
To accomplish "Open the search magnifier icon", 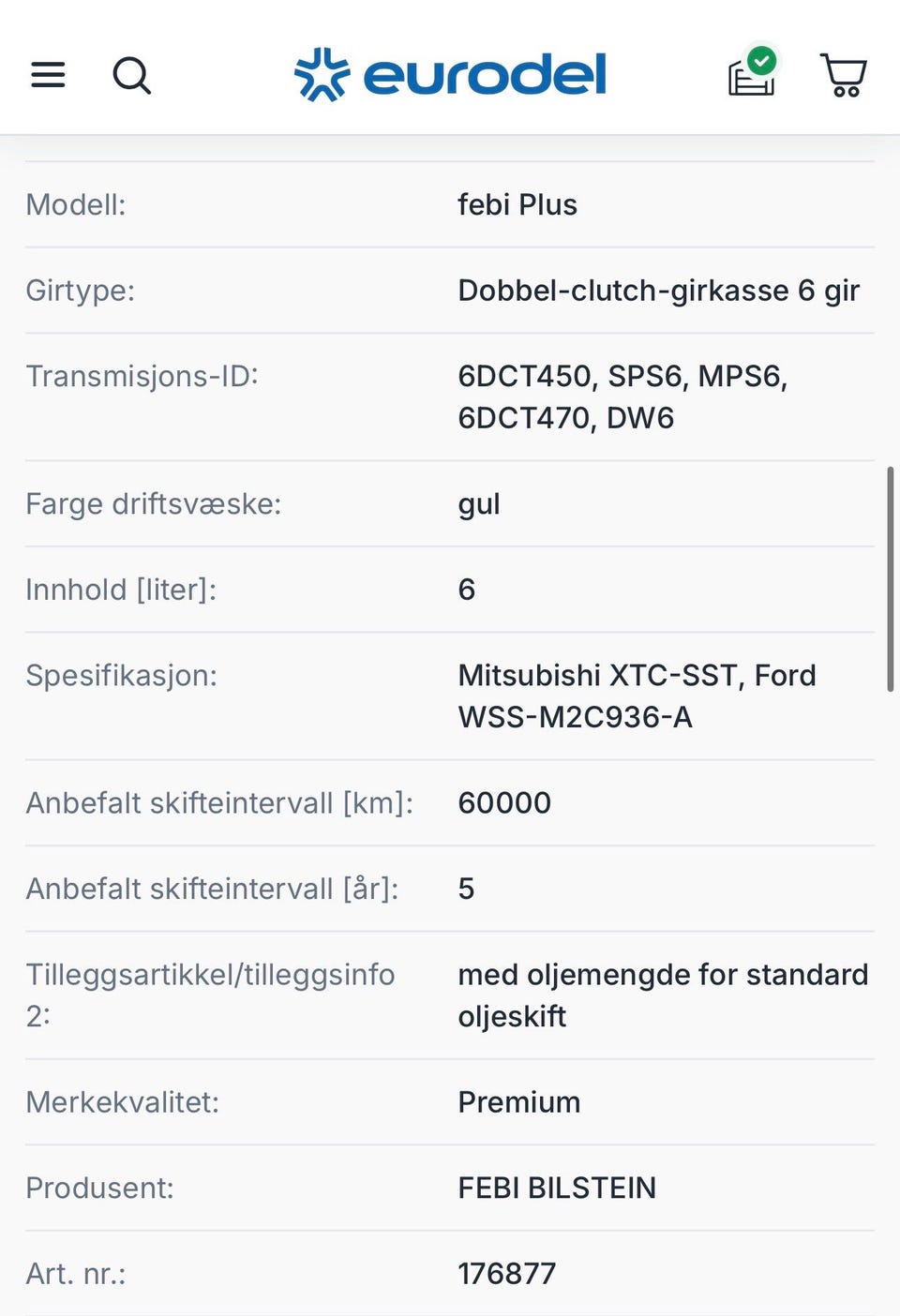I will click(131, 75).
